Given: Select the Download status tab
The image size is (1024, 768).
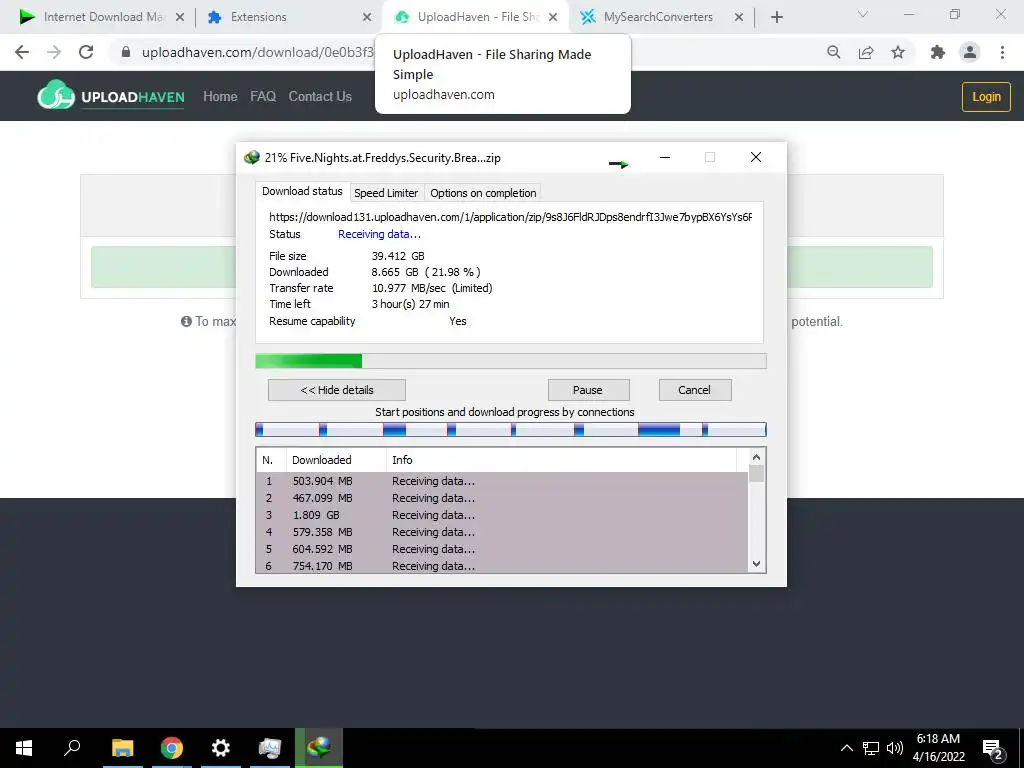Looking at the screenshot, I should tap(302, 191).
